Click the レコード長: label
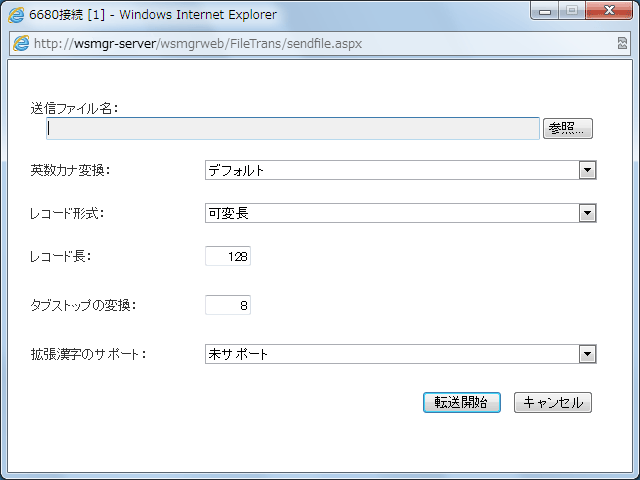Screen dimensions: 640x480 coord(60,256)
